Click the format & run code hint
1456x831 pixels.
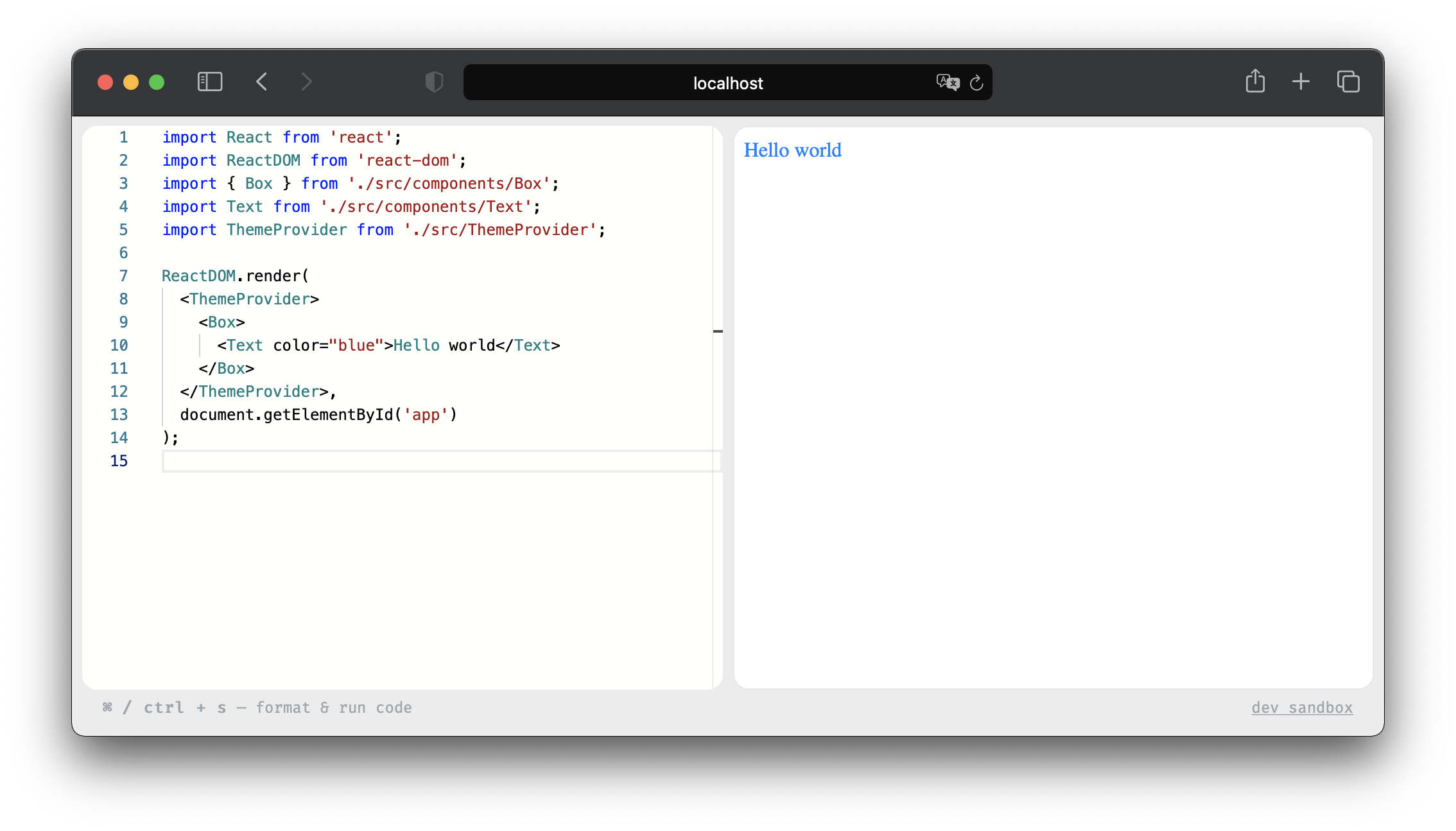[258, 707]
